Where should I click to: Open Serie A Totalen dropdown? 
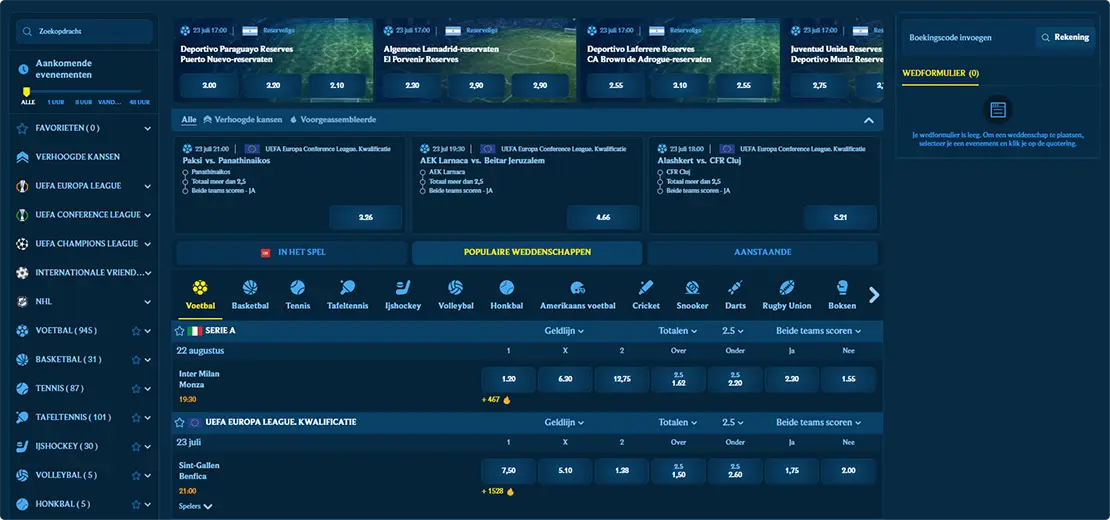coord(677,330)
